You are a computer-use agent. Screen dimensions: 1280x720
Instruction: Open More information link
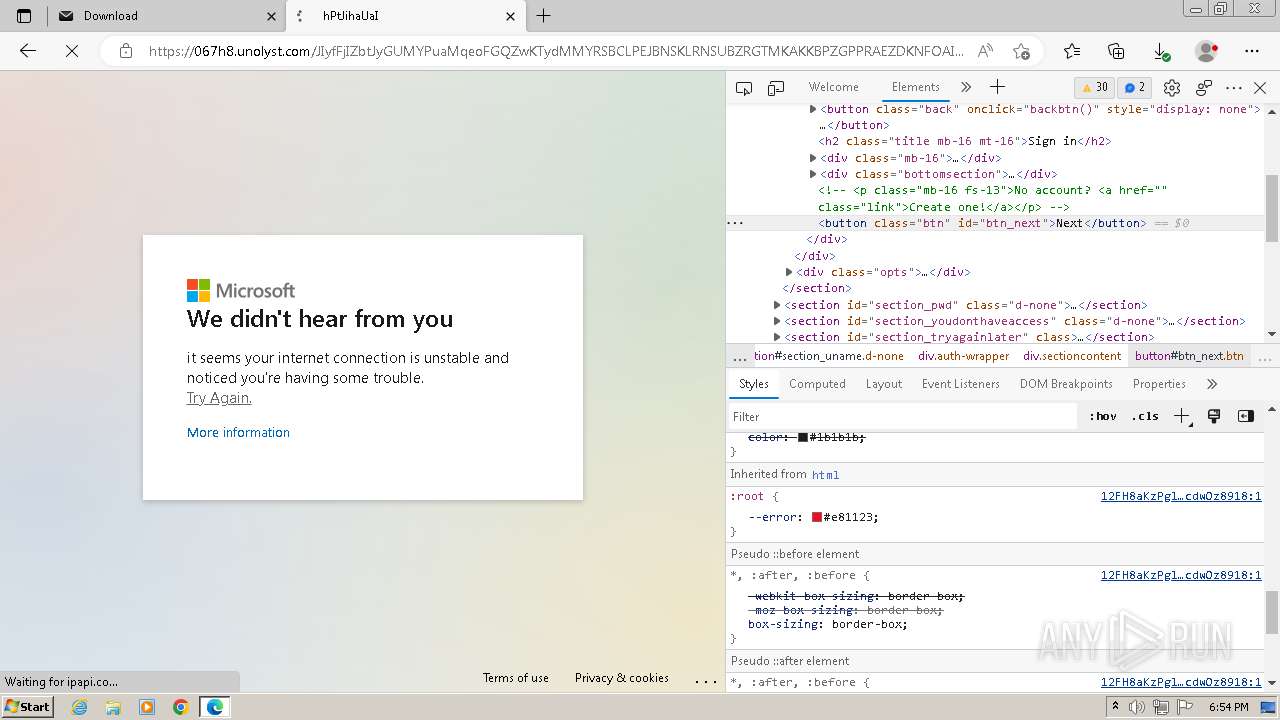[238, 432]
